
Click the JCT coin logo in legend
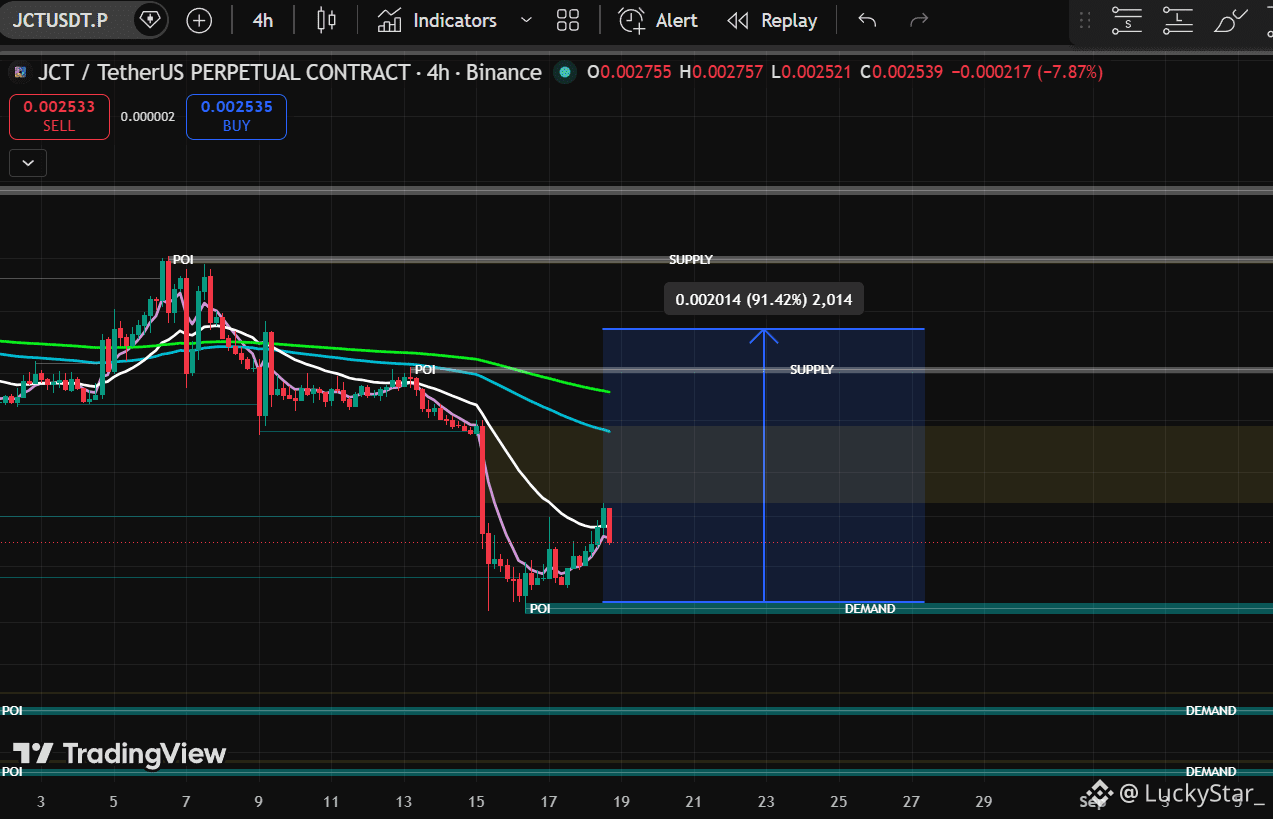click(x=20, y=72)
